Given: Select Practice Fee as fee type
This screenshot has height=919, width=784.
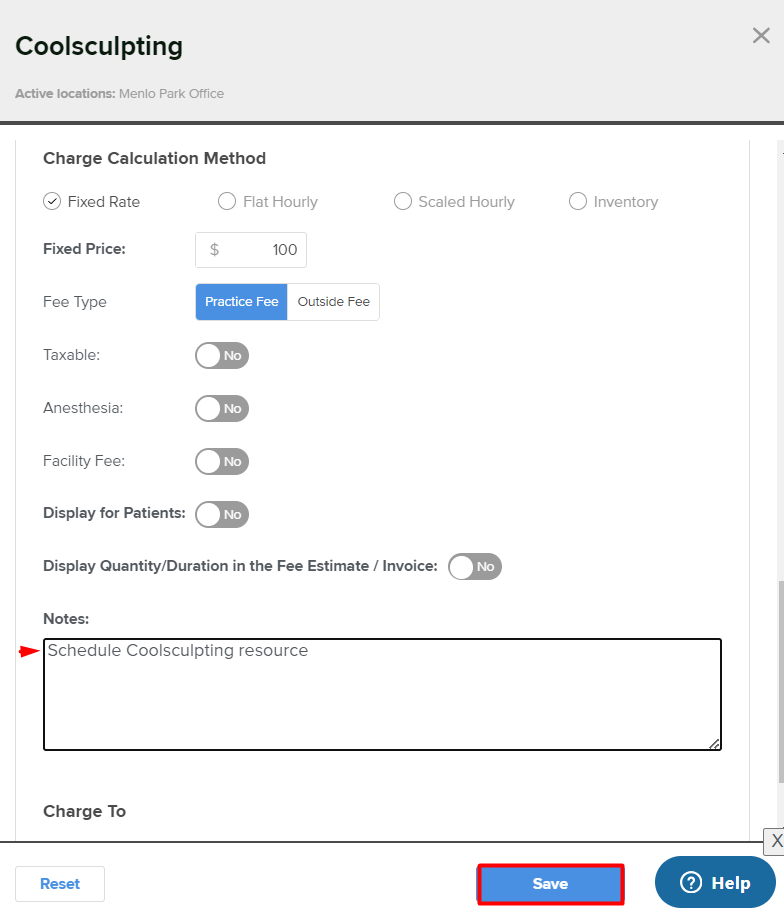Looking at the screenshot, I should pos(241,302).
